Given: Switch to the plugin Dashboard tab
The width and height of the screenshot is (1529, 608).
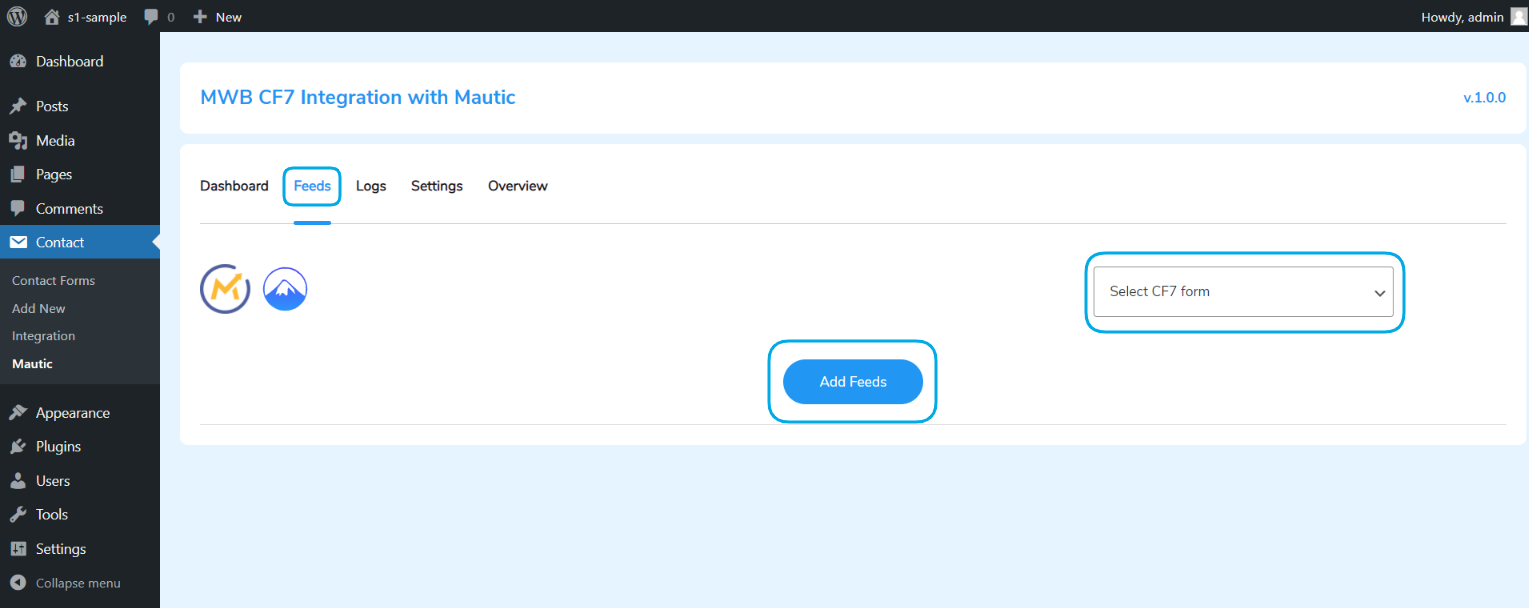Looking at the screenshot, I should [234, 186].
